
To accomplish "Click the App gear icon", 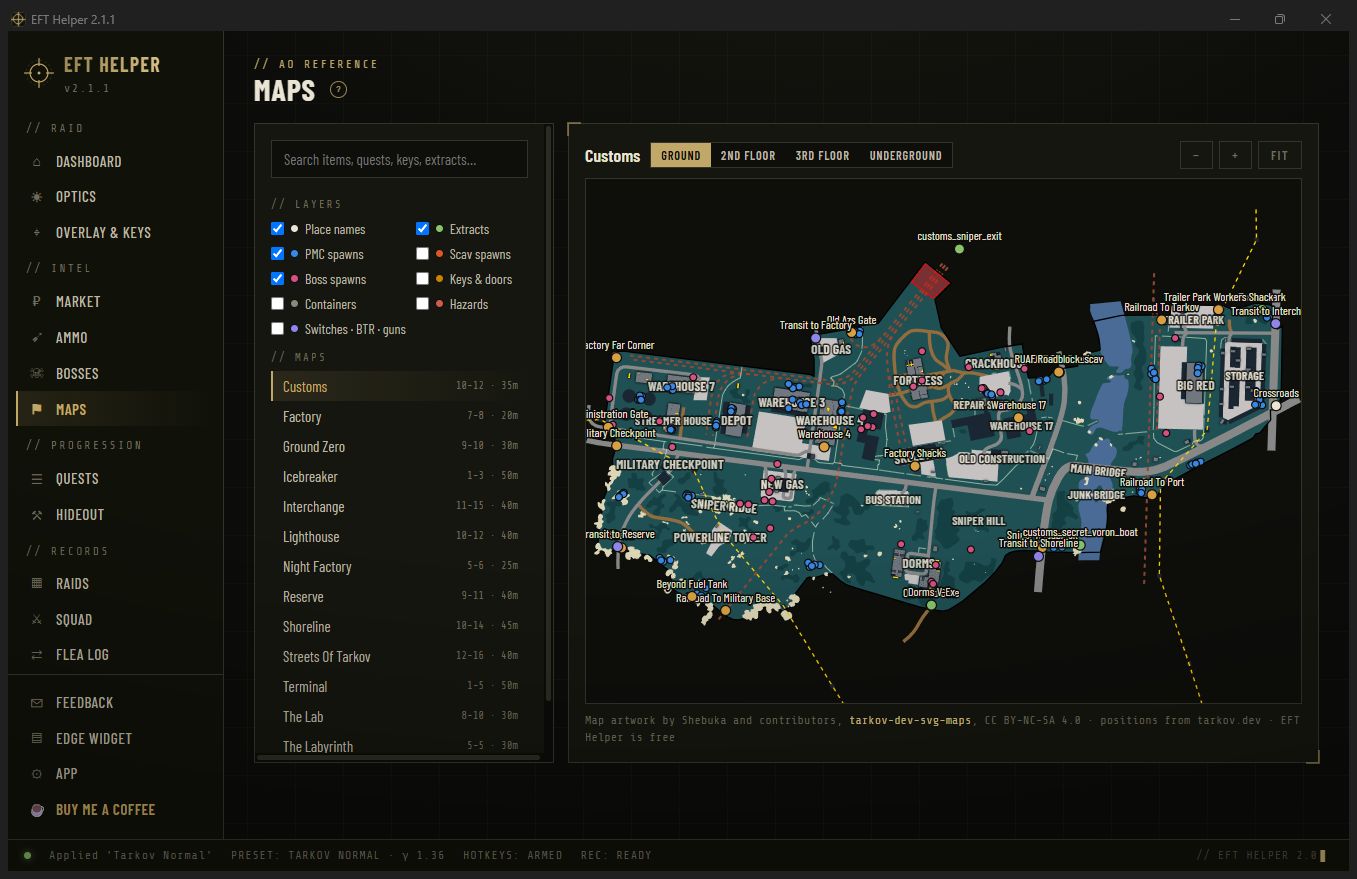I will [x=37, y=774].
